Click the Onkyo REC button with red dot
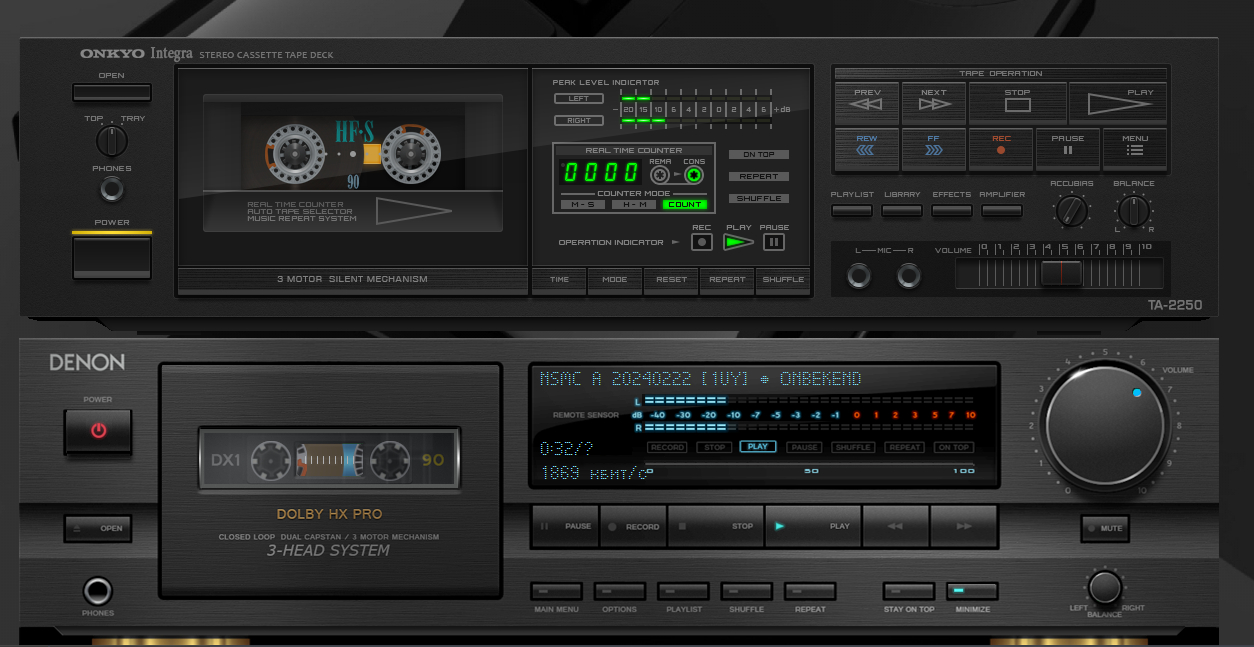 click(x=1000, y=149)
